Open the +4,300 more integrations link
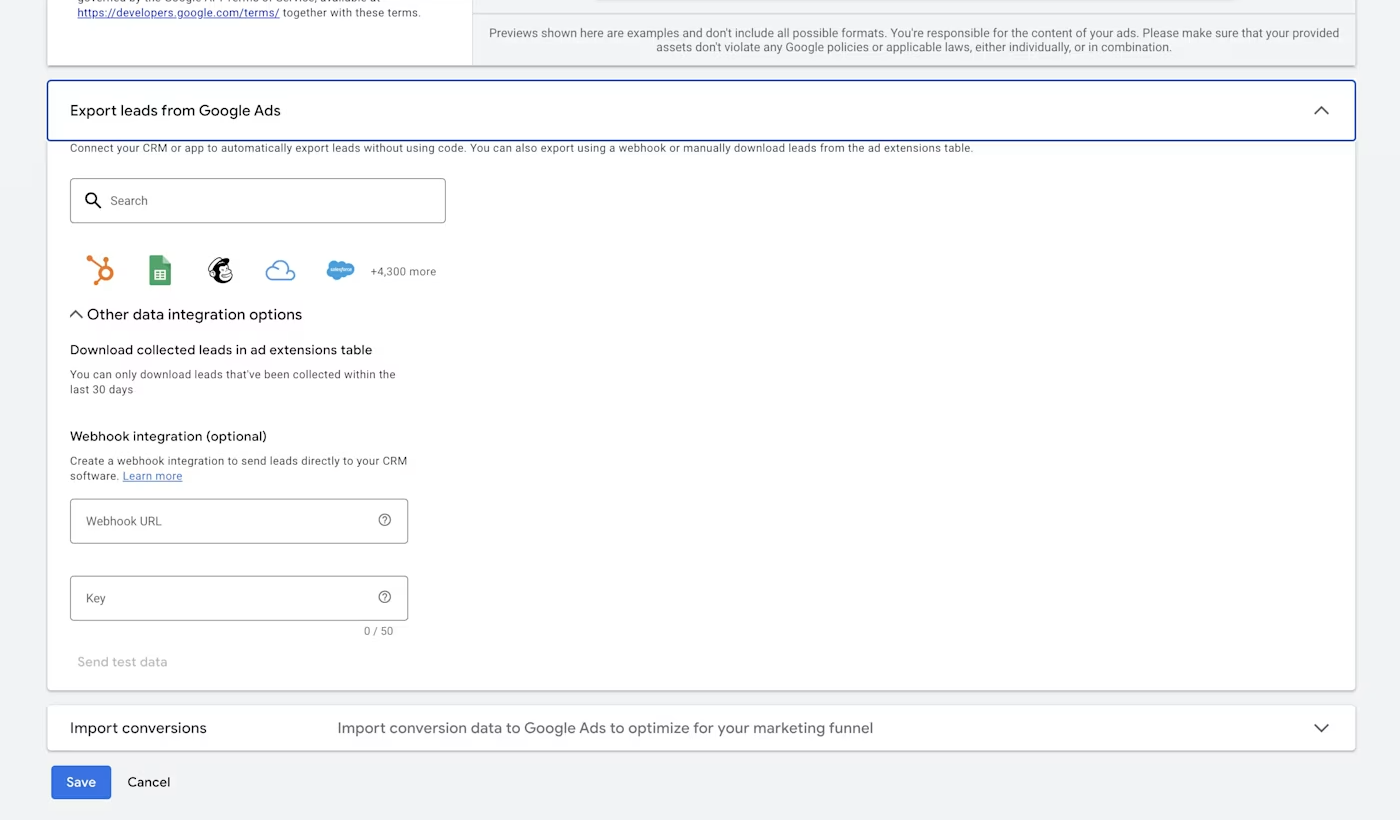This screenshot has width=1400, height=820. pyautogui.click(x=403, y=271)
